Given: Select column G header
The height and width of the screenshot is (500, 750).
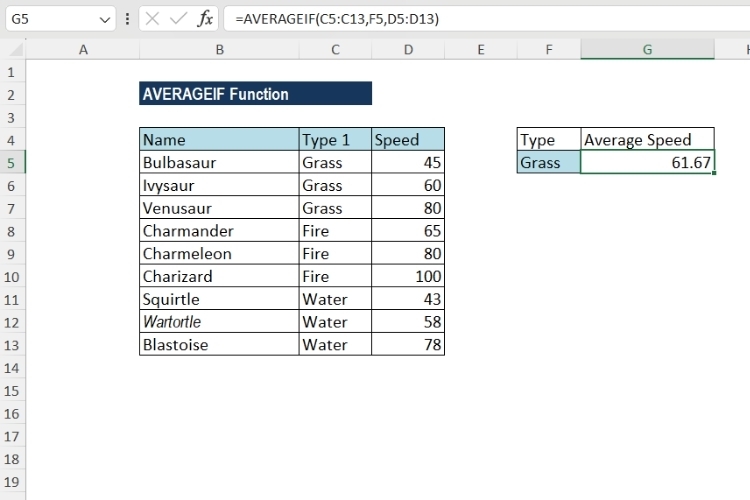Looking at the screenshot, I should click(x=647, y=50).
